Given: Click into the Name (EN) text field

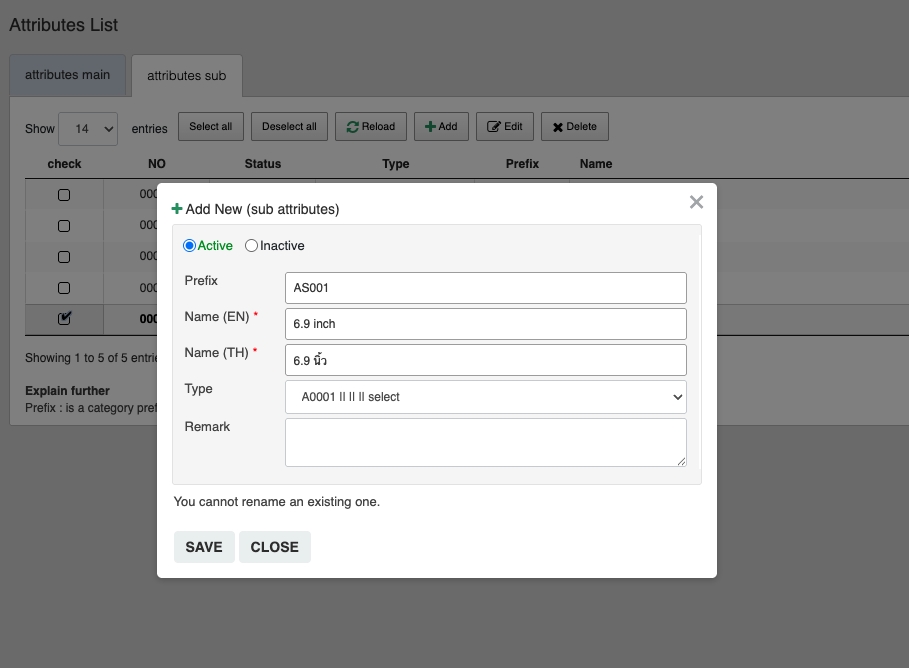Looking at the screenshot, I should pos(485,324).
